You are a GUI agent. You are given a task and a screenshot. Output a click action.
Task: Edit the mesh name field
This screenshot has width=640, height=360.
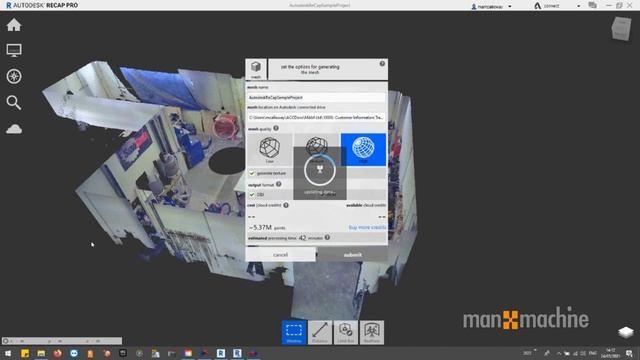point(316,98)
